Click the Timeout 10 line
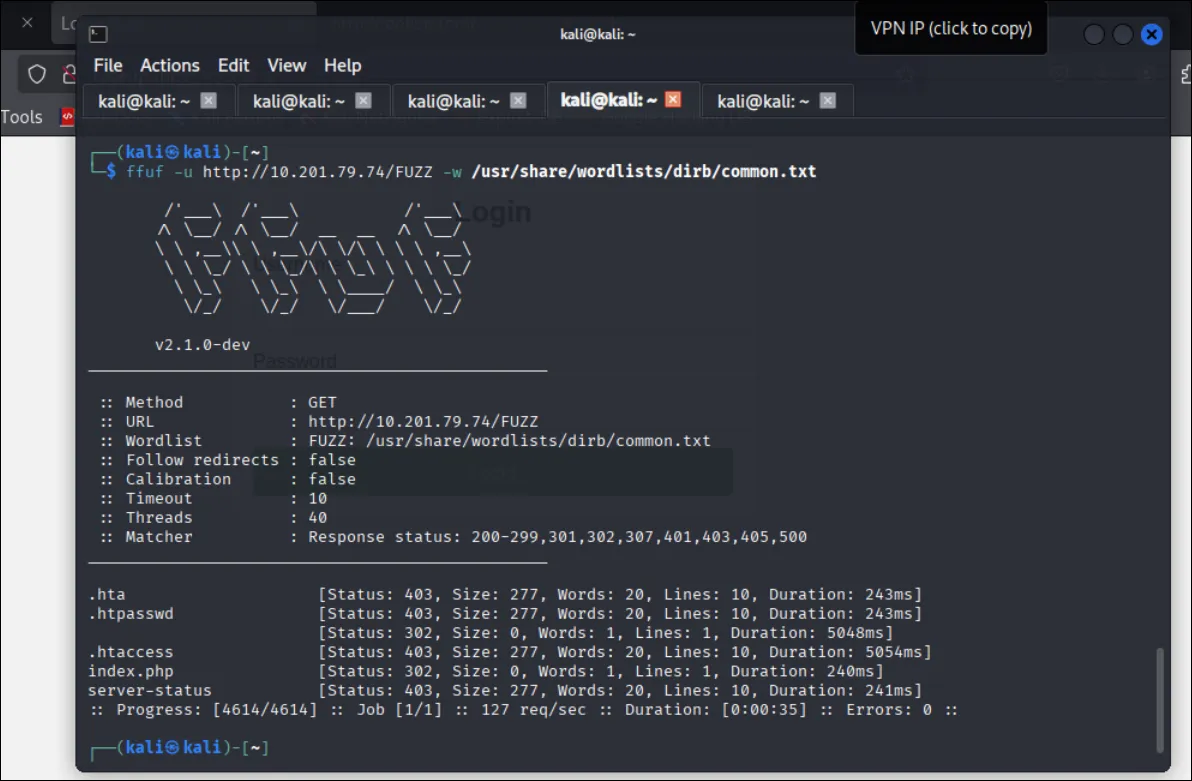 tap(214, 498)
